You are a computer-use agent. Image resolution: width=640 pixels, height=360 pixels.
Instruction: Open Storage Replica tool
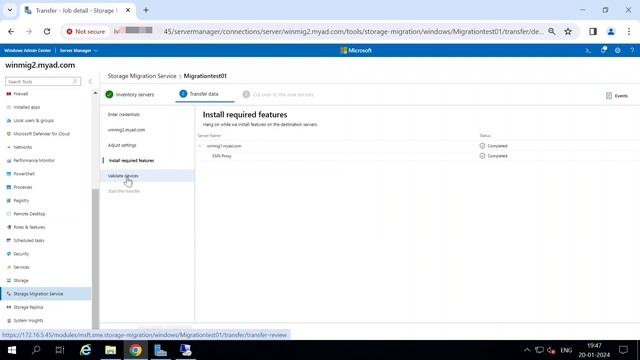(x=28, y=307)
